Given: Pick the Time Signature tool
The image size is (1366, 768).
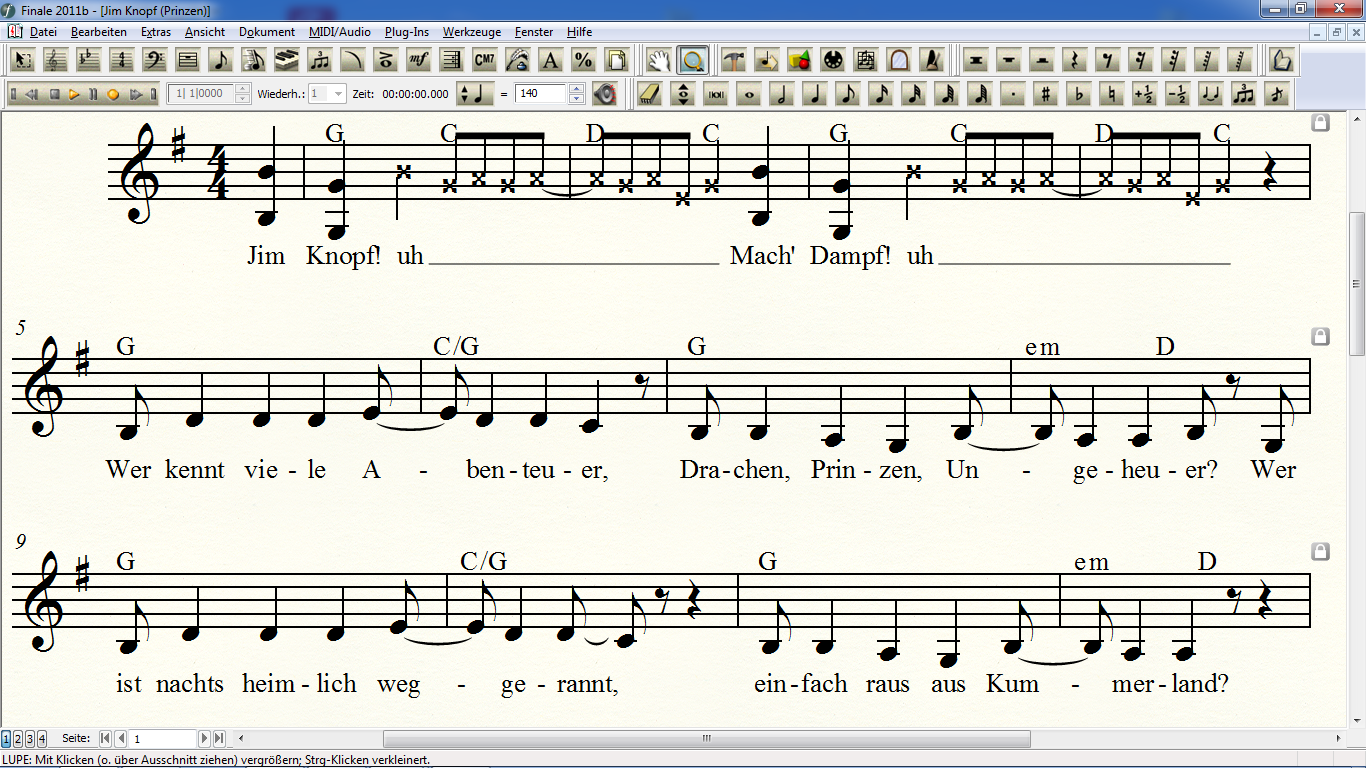Looking at the screenshot, I should (122, 60).
